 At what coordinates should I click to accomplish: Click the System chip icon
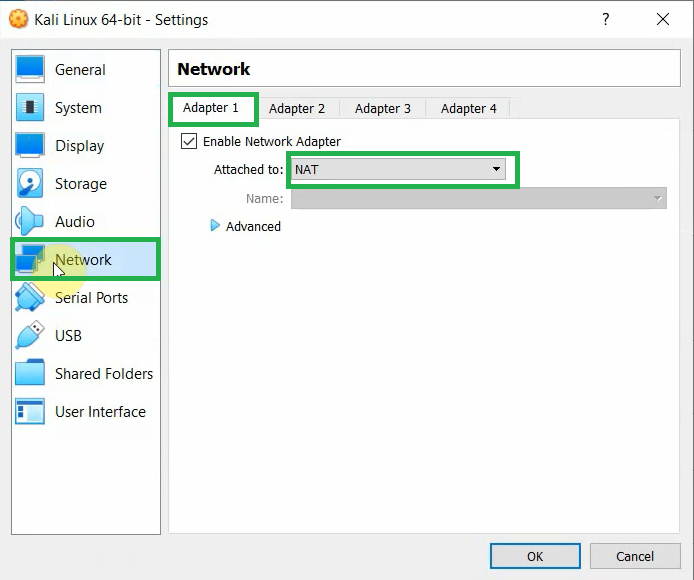(30, 107)
